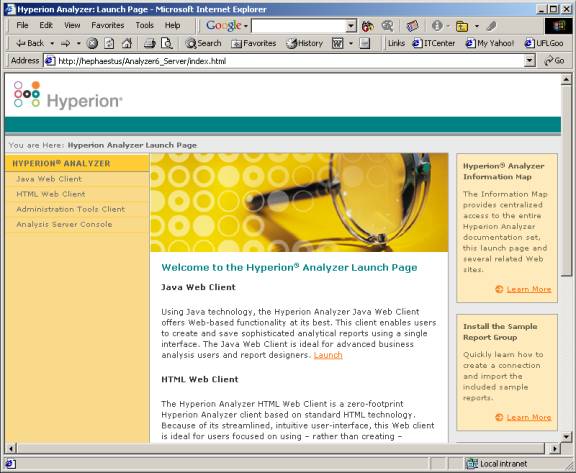
Task: Click Google toolbar Up folder icon
Action: tap(462, 26)
